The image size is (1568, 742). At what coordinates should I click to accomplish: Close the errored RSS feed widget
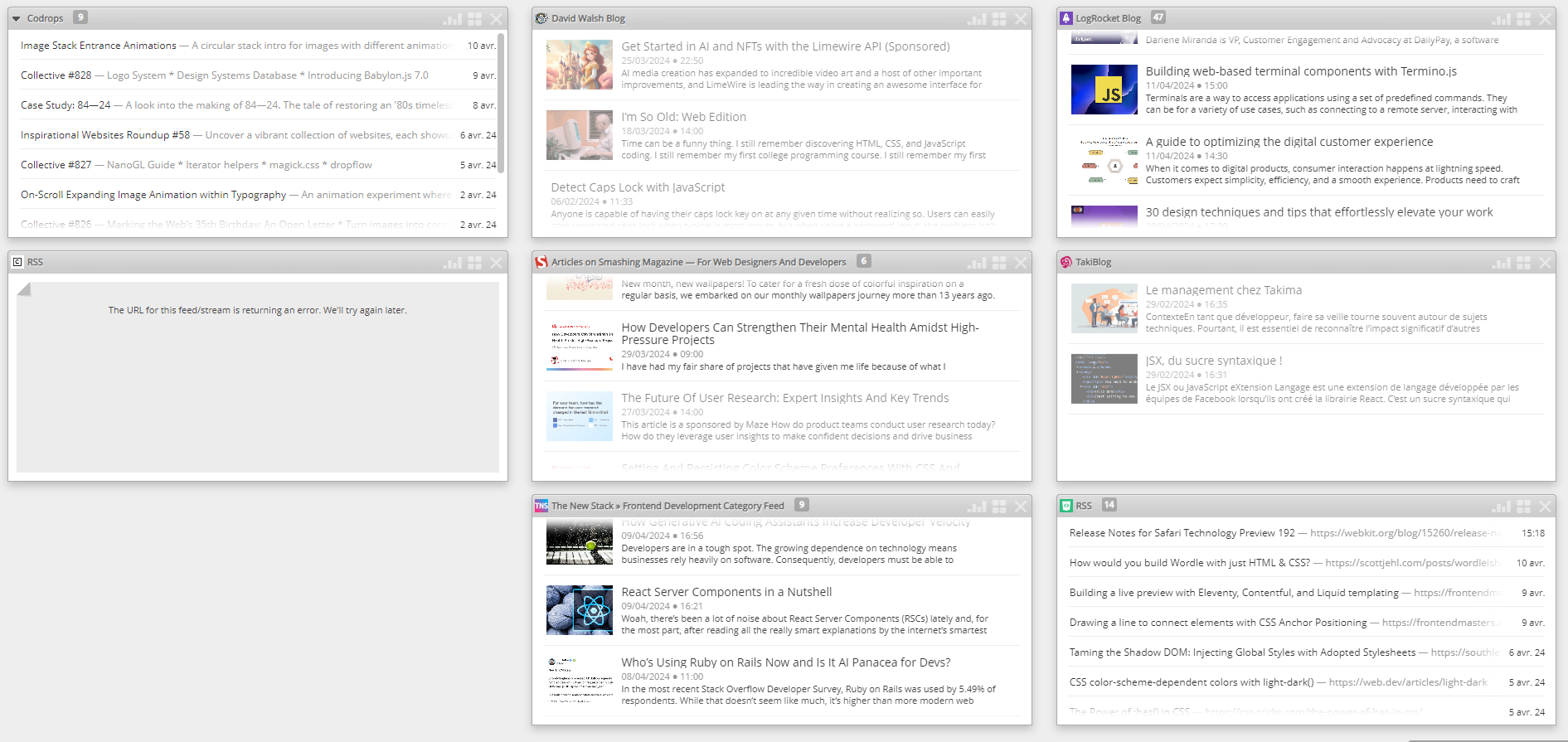pos(496,262)
